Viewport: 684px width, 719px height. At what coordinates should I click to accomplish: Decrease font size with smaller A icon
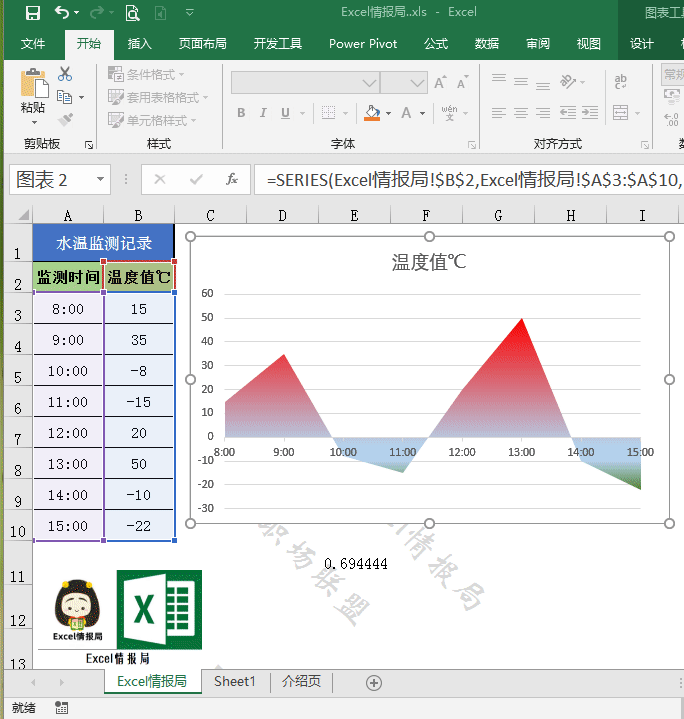[x=463, y=83]
